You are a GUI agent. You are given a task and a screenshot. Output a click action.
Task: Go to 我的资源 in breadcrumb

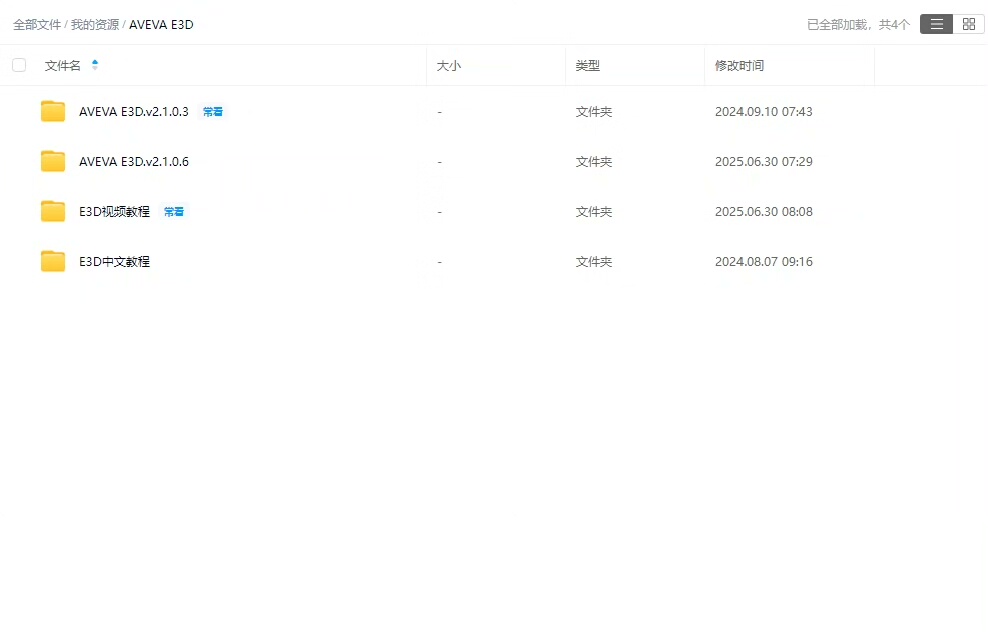95,25
